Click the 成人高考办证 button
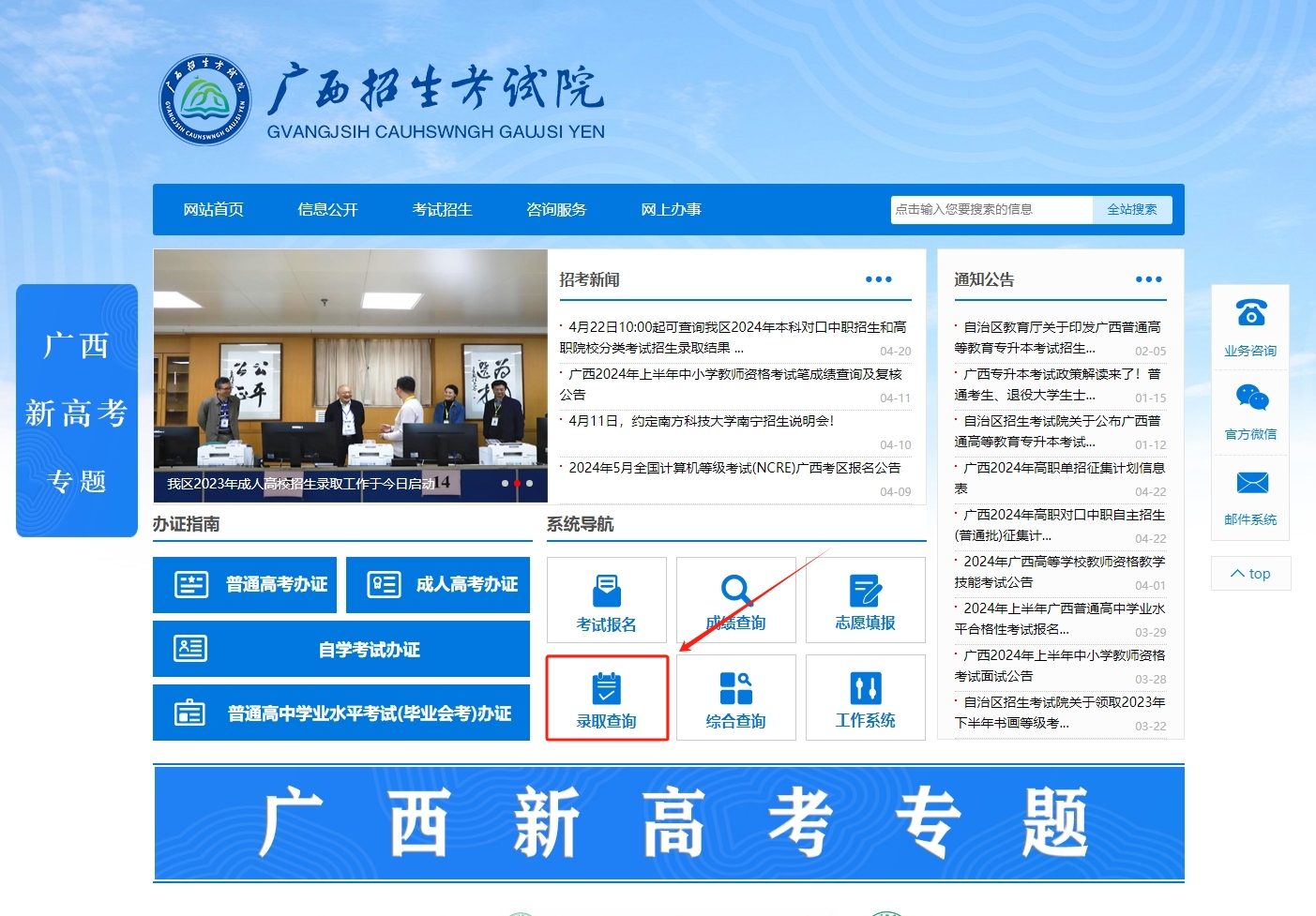Image resolution: width=1316 pixels, height=916 pixels. (438, 585)
